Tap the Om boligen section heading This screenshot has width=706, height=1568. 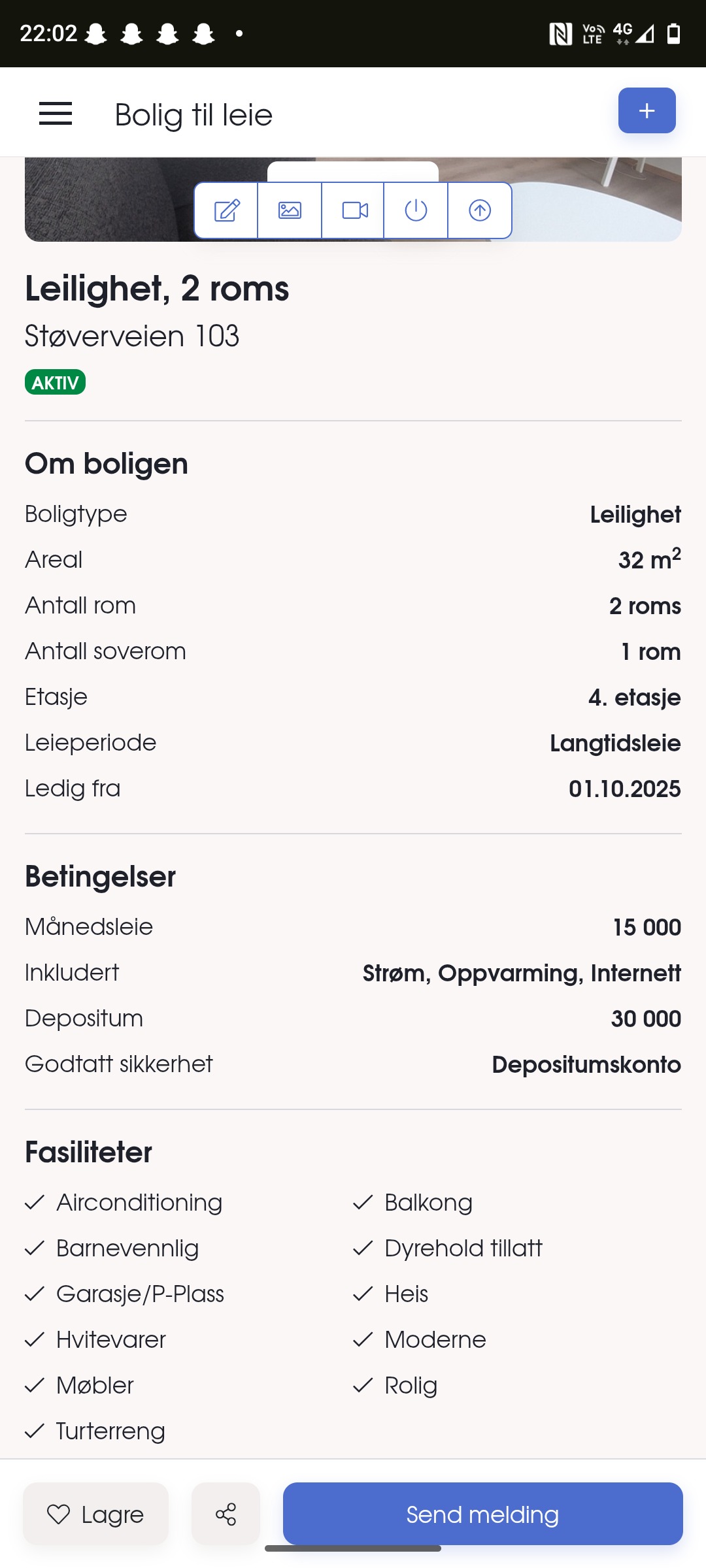pyautogui.click(x=107, y=464)
